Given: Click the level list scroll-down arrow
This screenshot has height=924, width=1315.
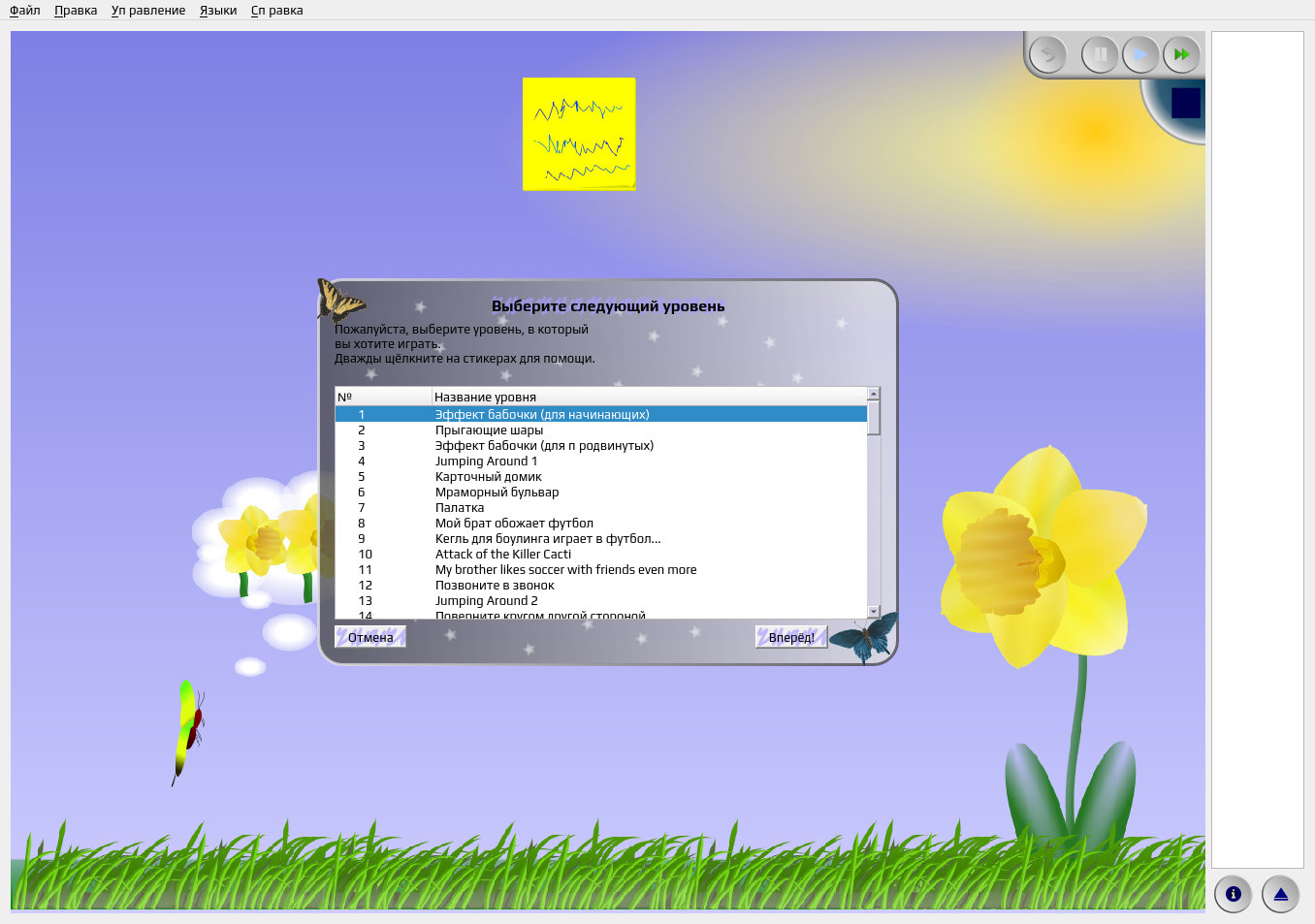Looking at the screenshot, I should point(874,612).
